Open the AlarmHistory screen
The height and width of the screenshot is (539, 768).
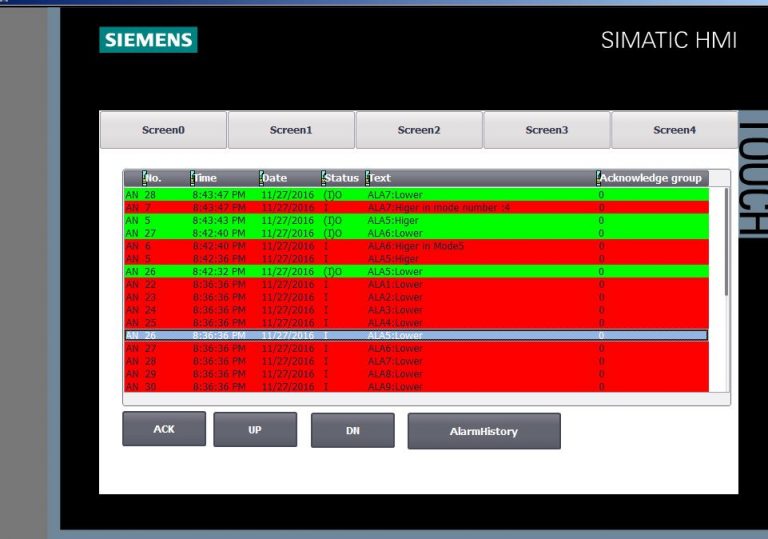pyautogui.click(x=484, y=431)
